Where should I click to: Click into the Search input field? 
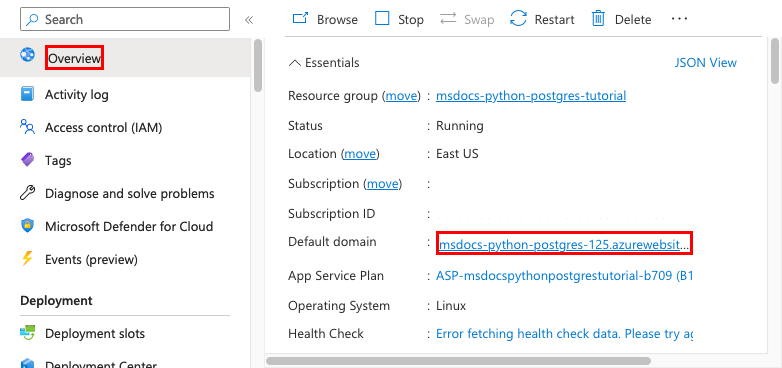point(125,19)
